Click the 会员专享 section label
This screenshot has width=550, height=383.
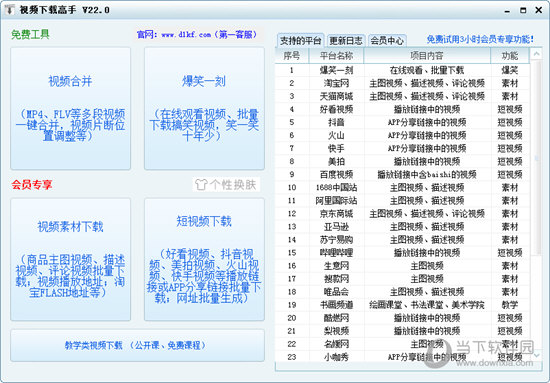32,185
